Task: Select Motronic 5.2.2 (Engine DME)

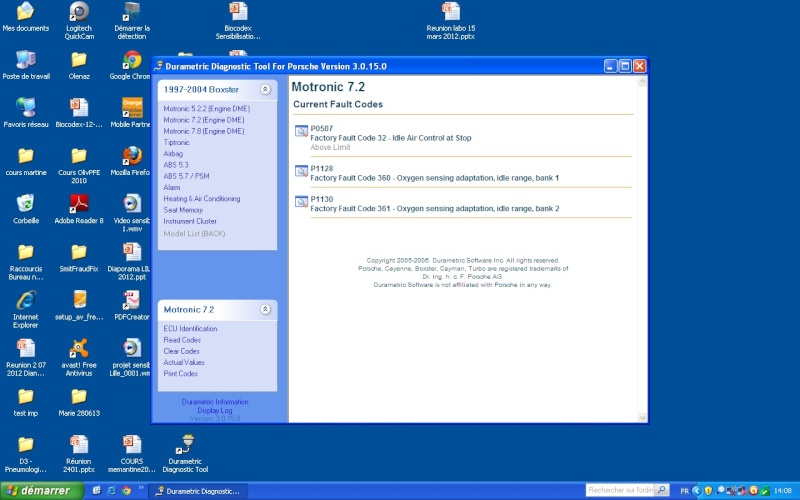Action: (x=207, y=109)
